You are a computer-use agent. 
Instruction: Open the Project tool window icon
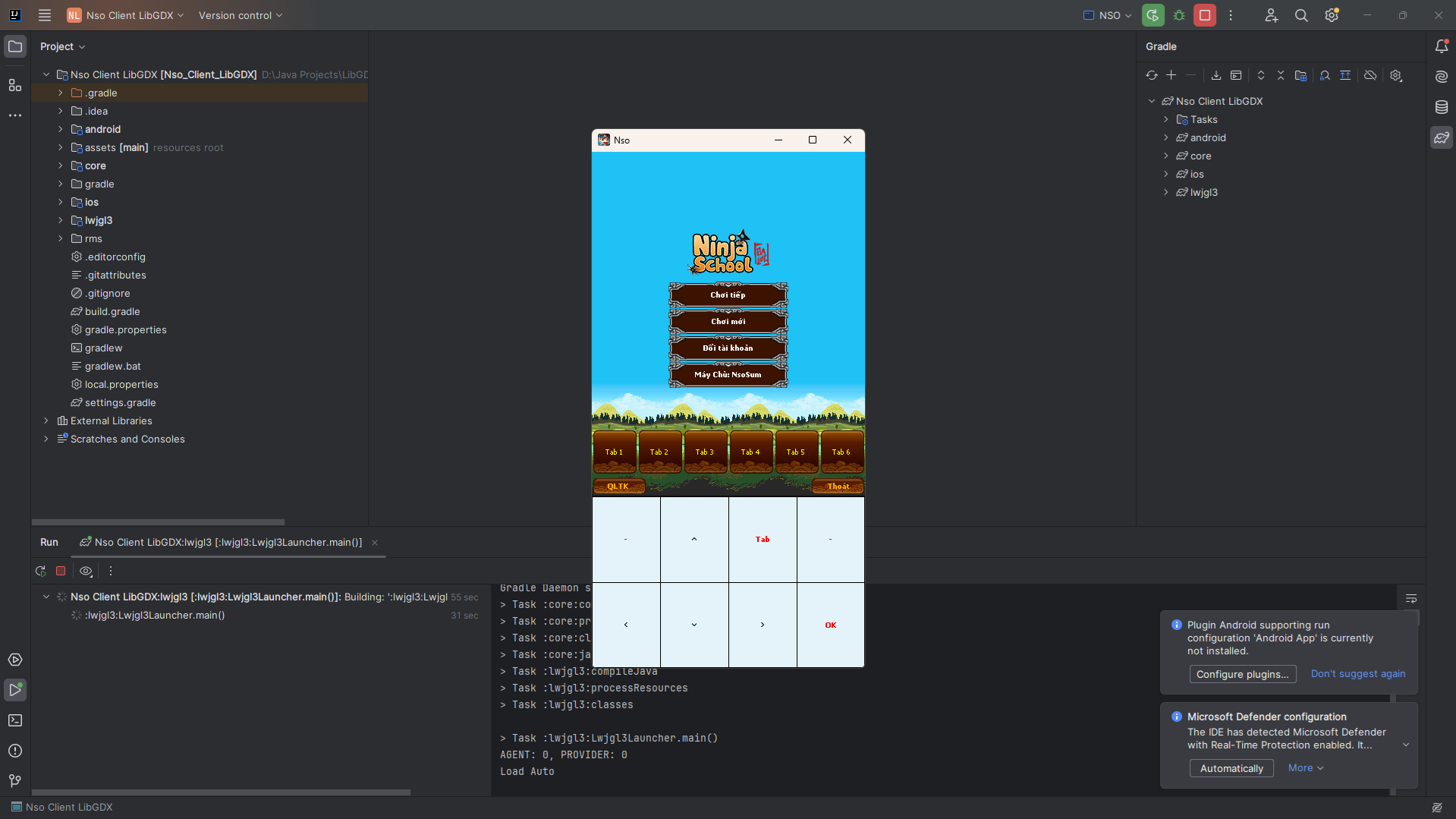pyautogui.click(x=15, y=47)
